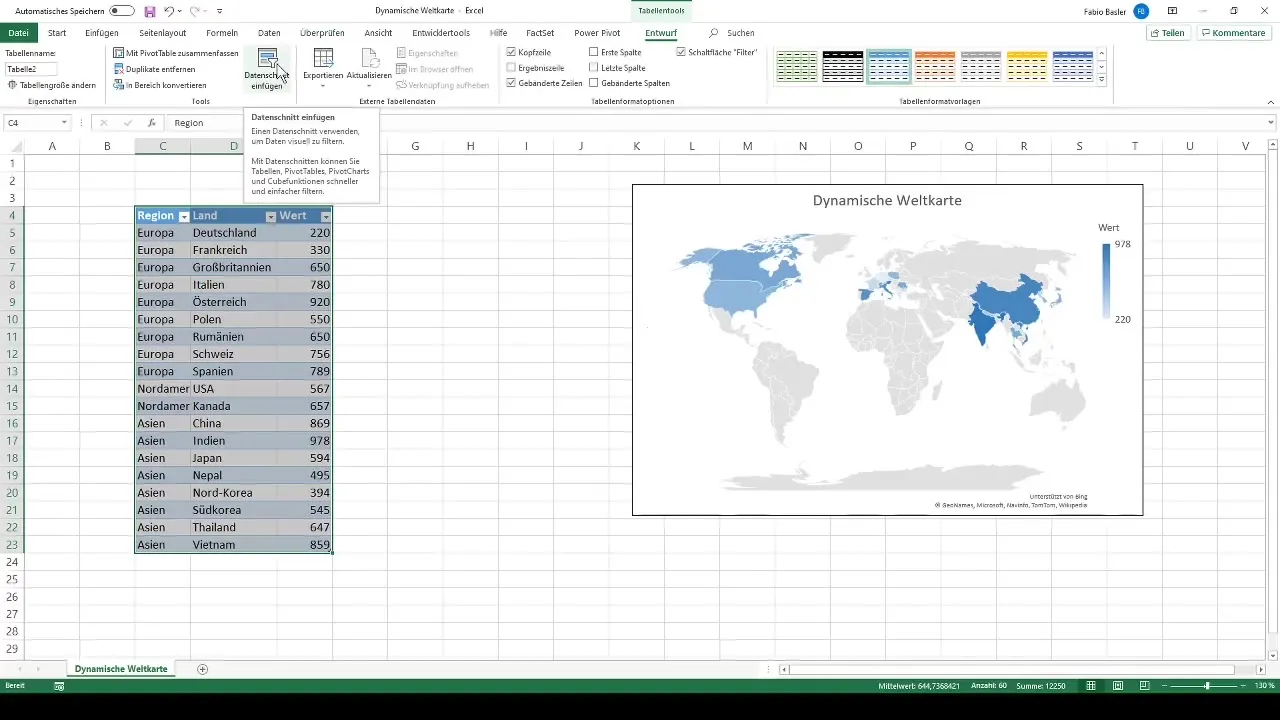The height and width of the screenshot is (720, 1280).
Task: Open the Fabio Basler account avatar
Action: click(x=1141, y=10)
